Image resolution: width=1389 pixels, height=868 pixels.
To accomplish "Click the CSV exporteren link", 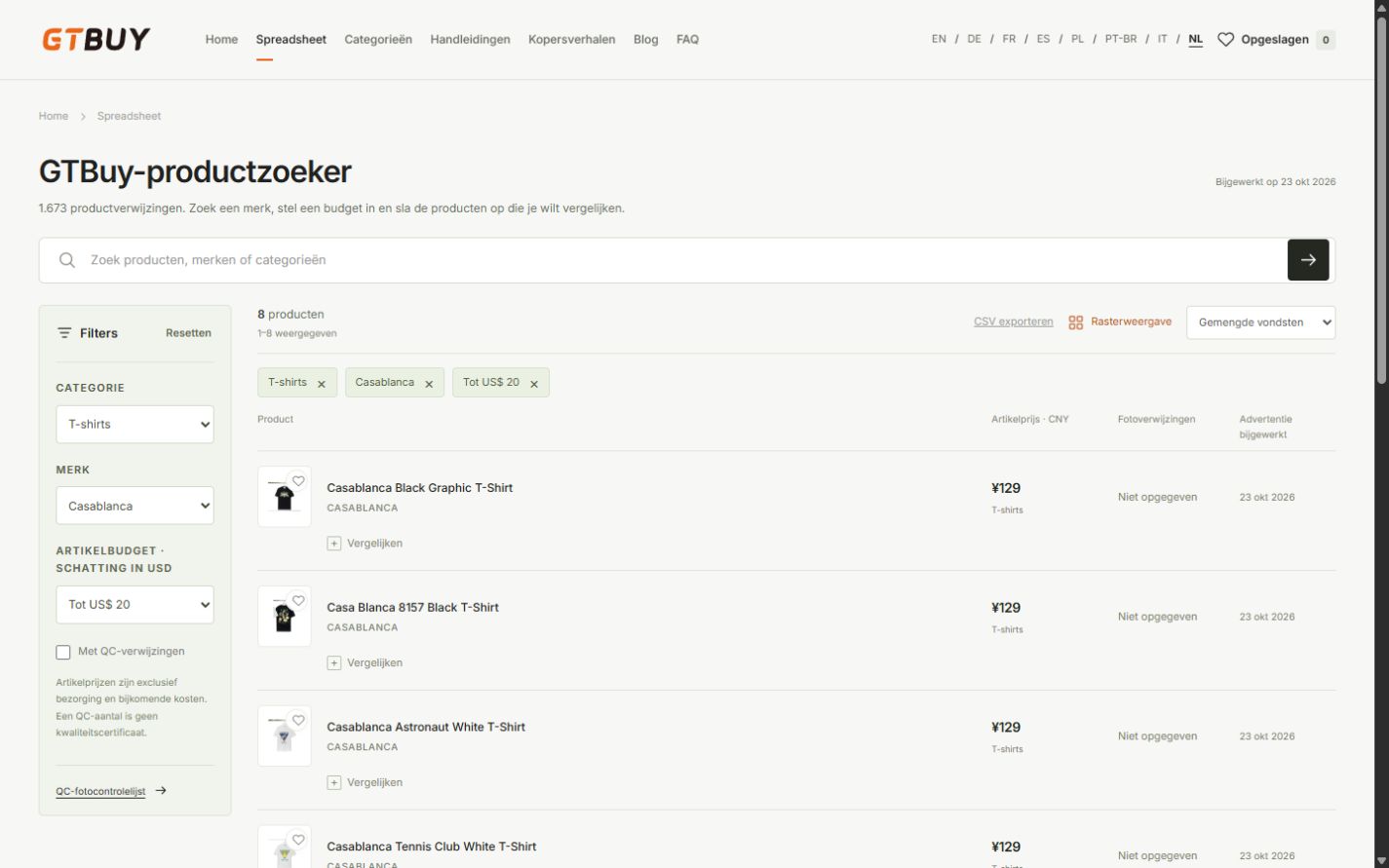I will (x=1013, y=321).
